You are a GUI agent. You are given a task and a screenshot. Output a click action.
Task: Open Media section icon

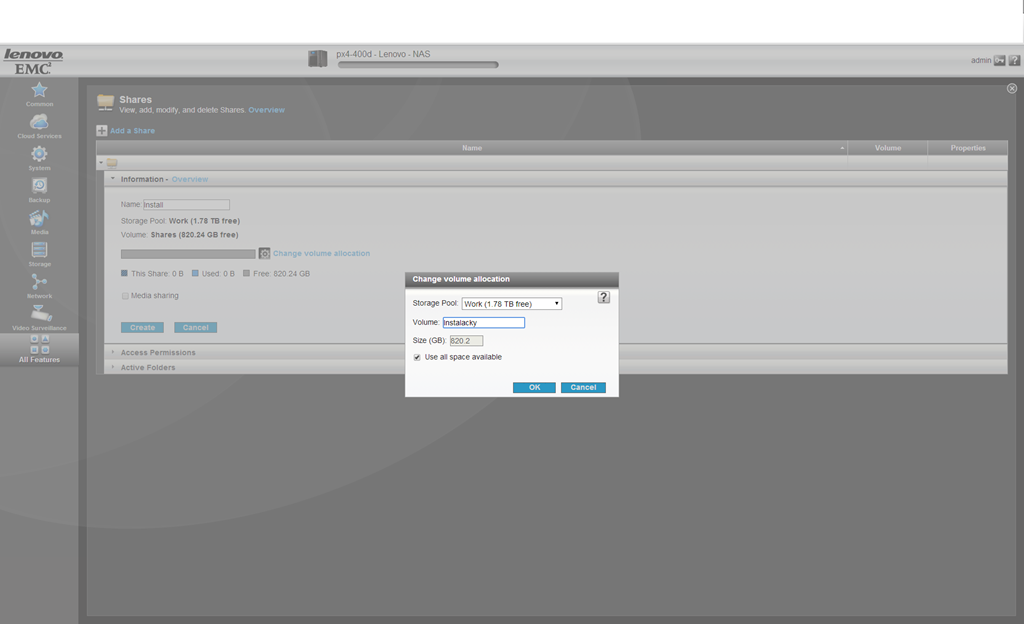coord(39,220)
